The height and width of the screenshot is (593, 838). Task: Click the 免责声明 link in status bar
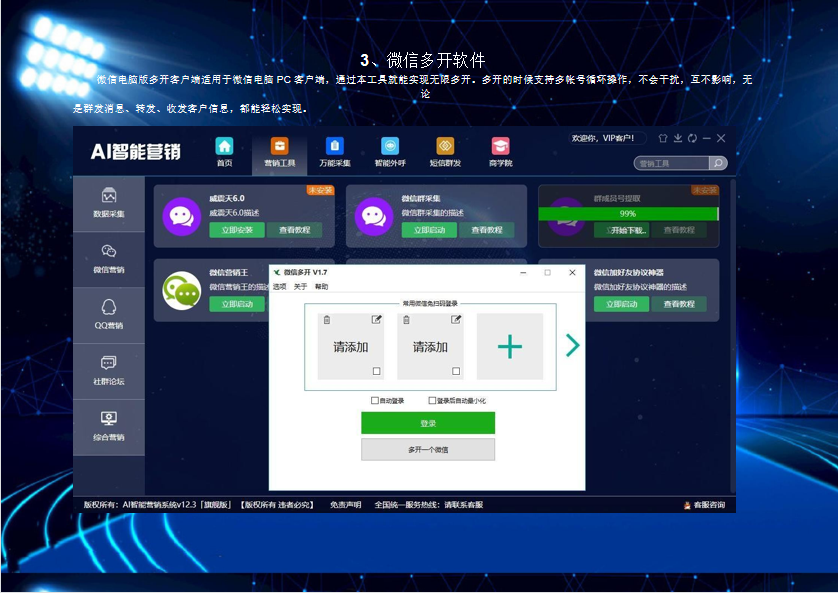pyautogui.click(x=345, y=504)
